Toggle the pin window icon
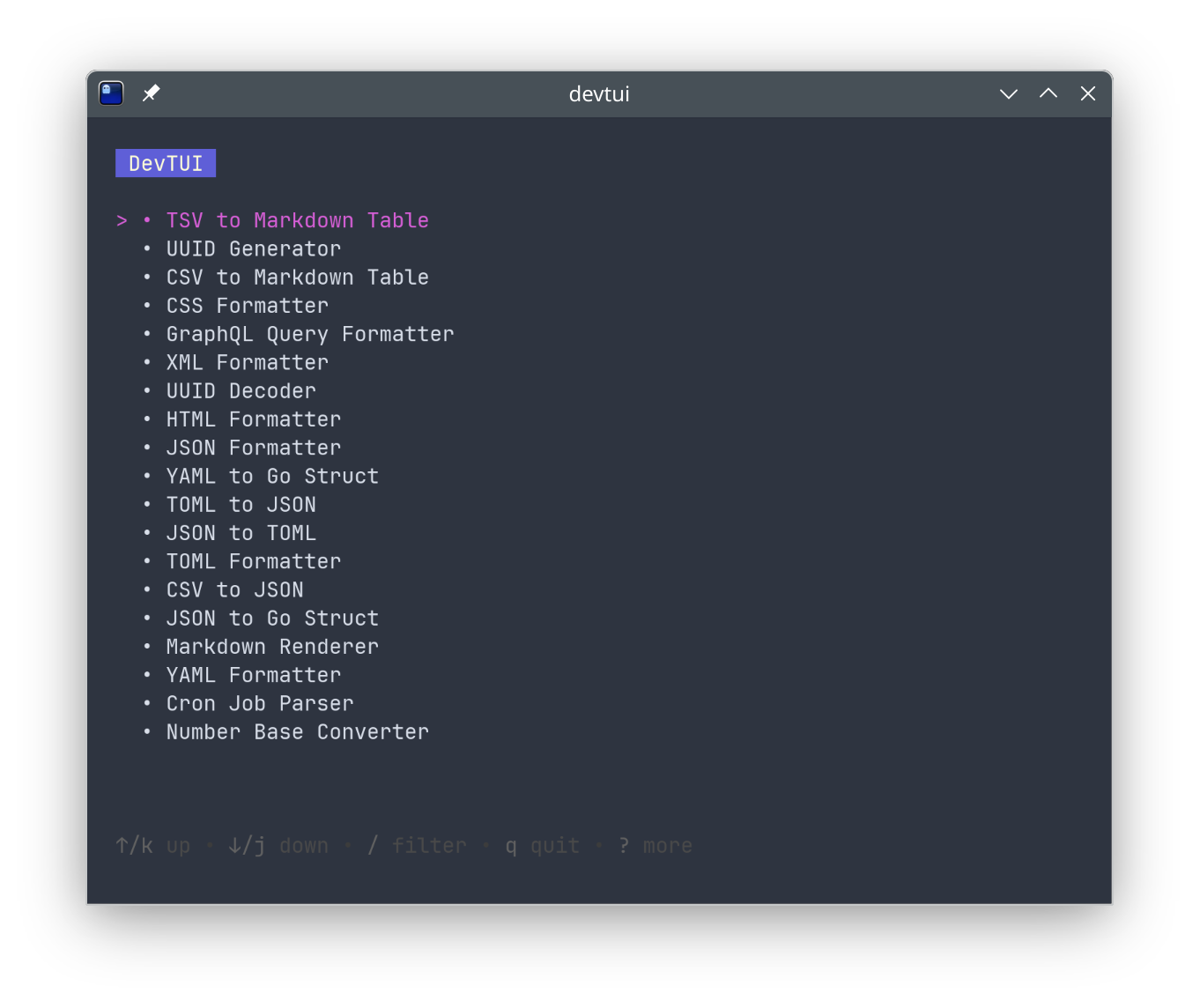Viewport: 1200px width, 1008px height. [152, 93]
